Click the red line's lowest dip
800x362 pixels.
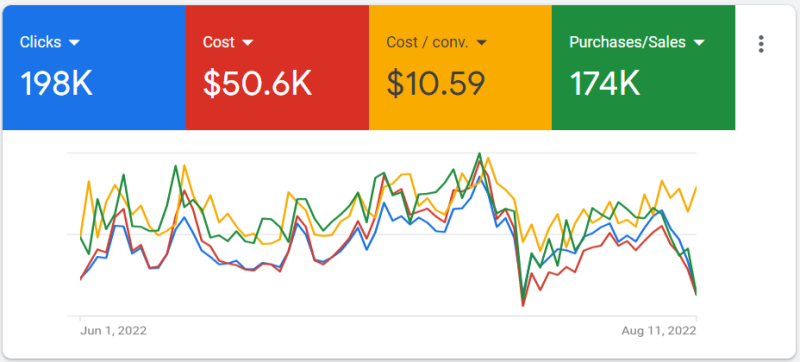523,305
